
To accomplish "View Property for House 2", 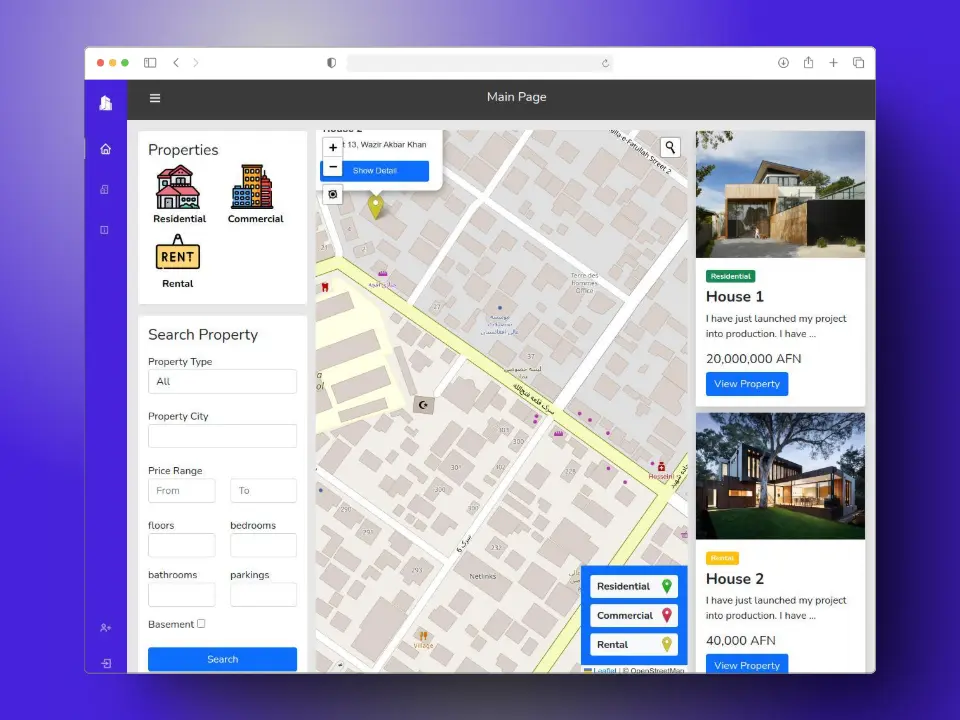I will pos(747,664).
